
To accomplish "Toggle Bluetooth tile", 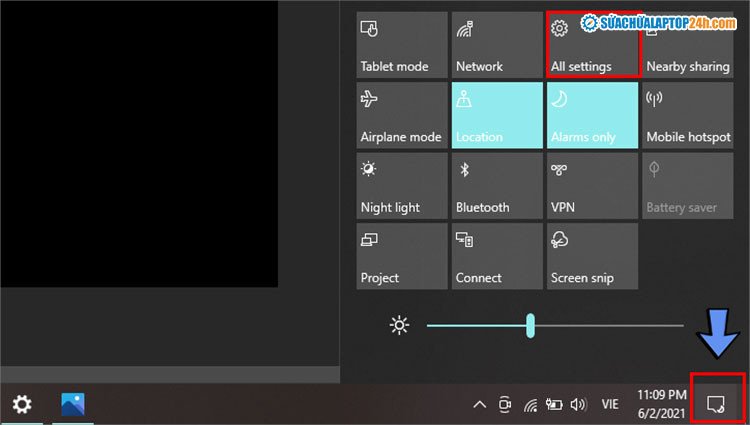I will click(497, 185).
